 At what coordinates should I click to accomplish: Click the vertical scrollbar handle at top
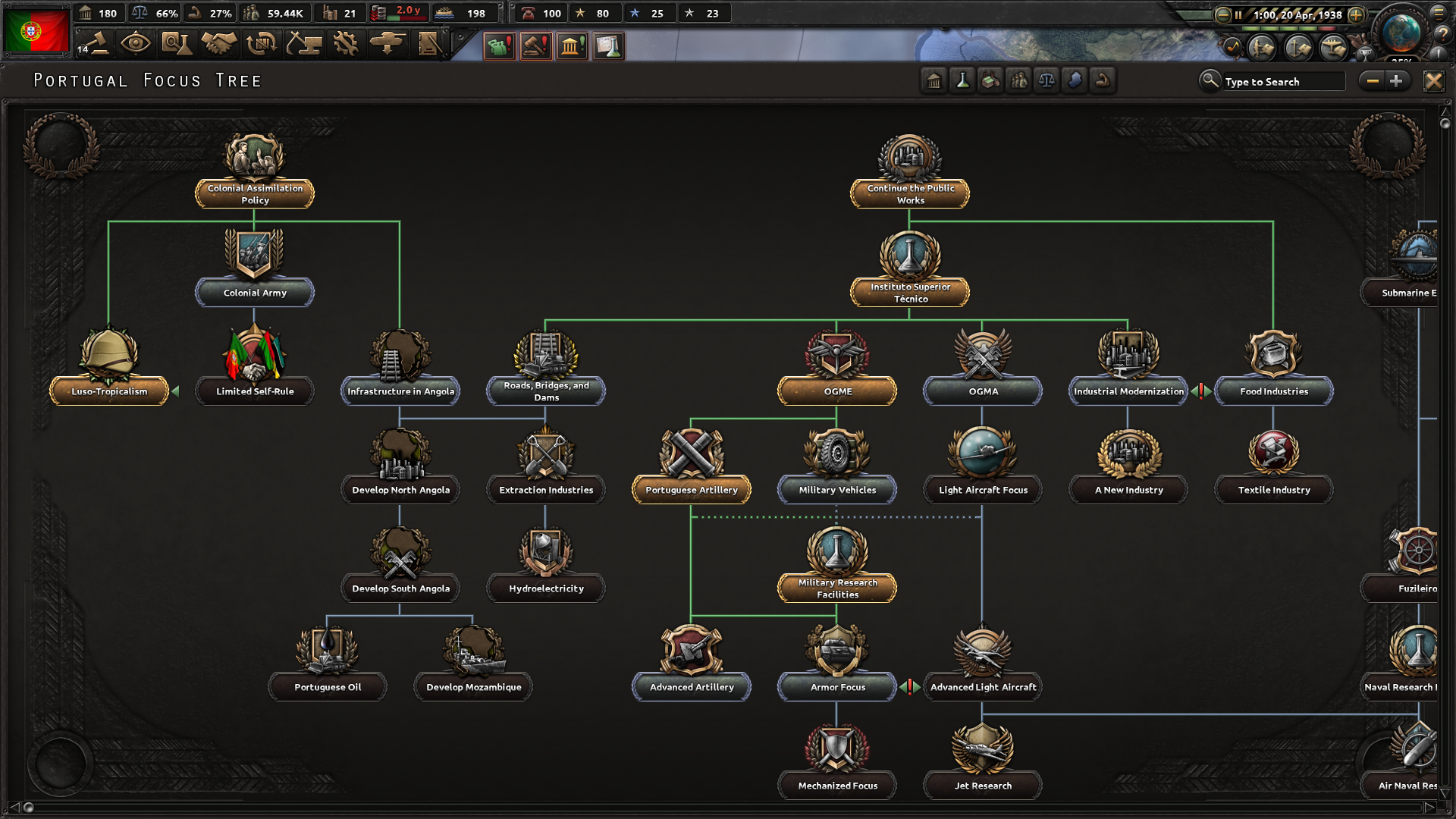coord(1445,123)
